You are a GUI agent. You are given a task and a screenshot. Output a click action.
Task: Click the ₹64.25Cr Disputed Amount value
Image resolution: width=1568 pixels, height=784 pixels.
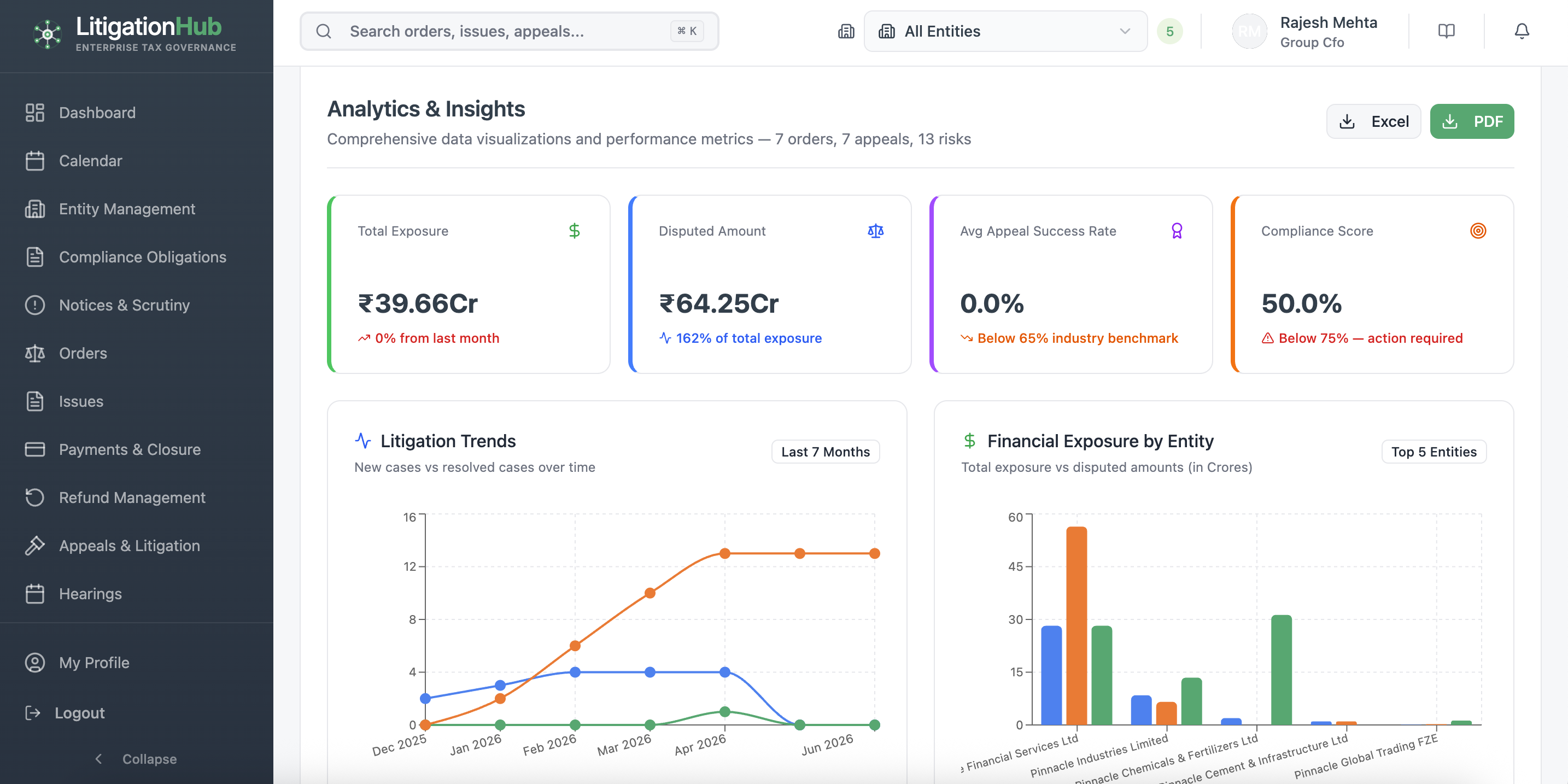(x=718, y=303)
